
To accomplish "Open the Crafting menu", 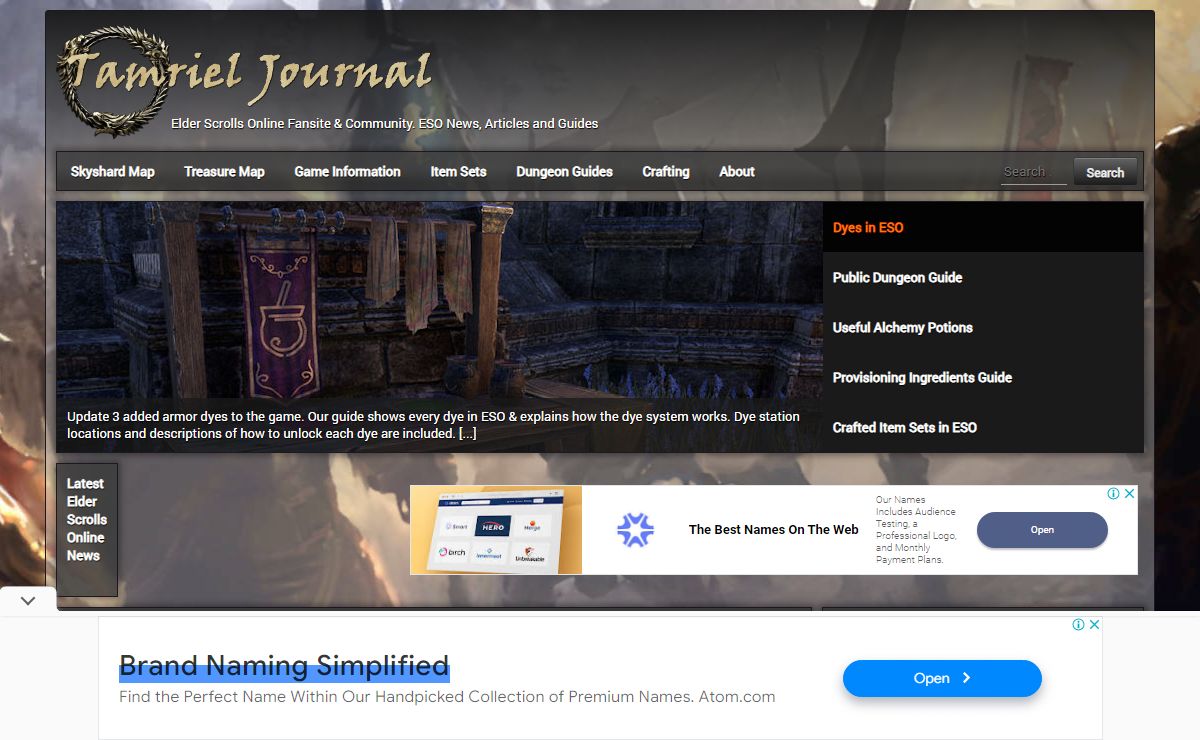I will [666, 172].
